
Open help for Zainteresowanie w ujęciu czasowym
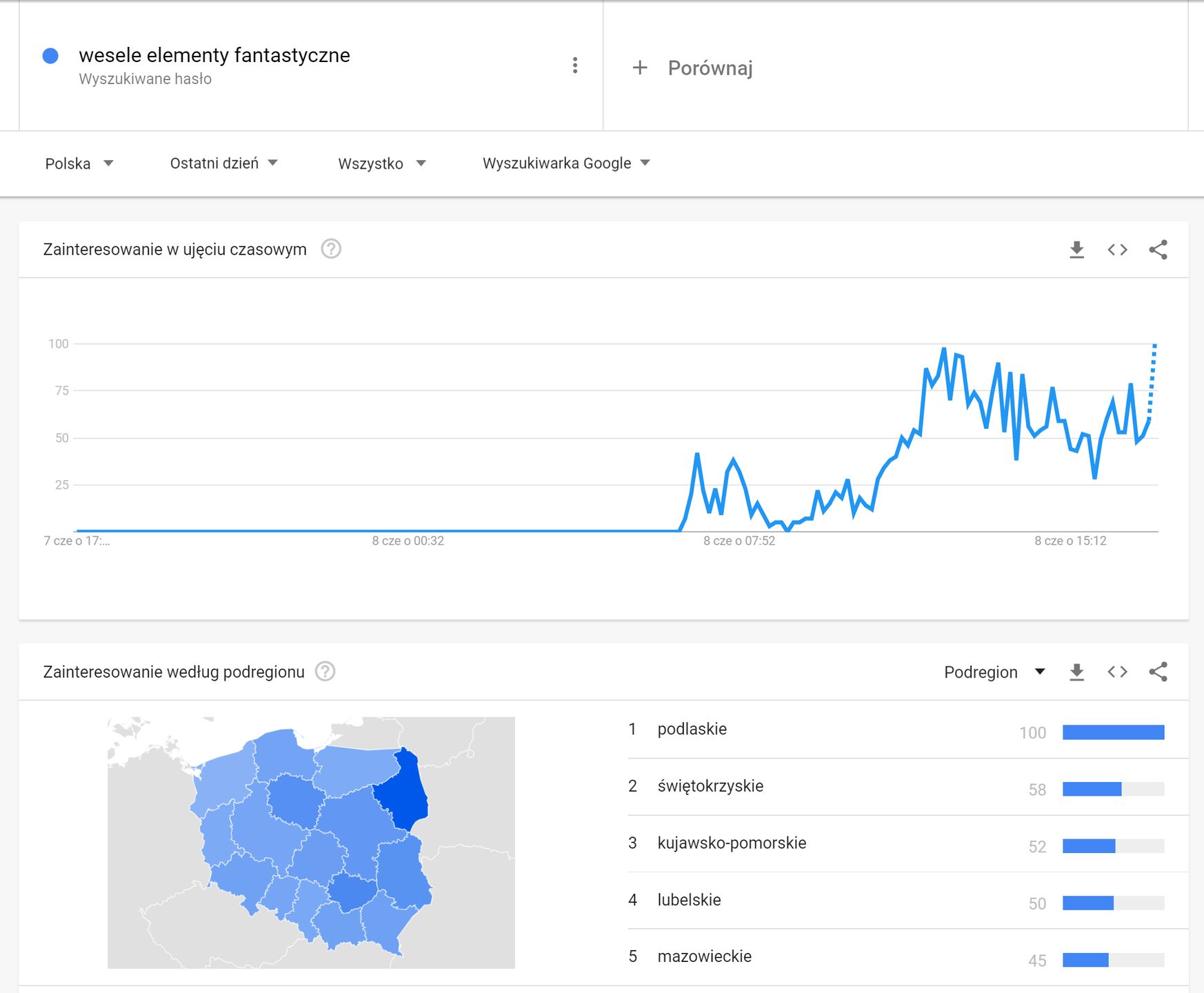(331, 249)
